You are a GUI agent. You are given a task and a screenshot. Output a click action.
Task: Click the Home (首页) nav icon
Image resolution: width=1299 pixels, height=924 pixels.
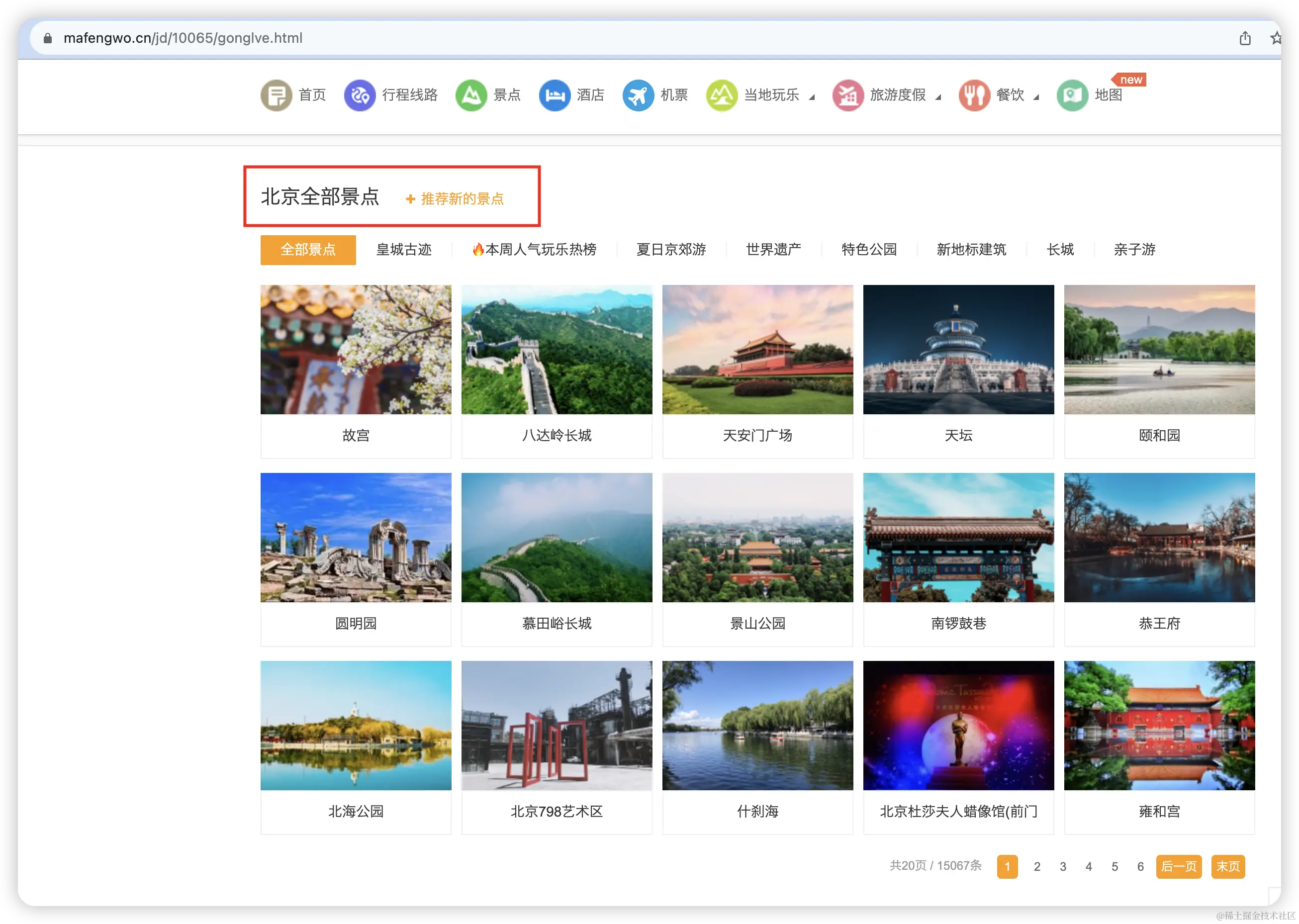pos(276,95)
